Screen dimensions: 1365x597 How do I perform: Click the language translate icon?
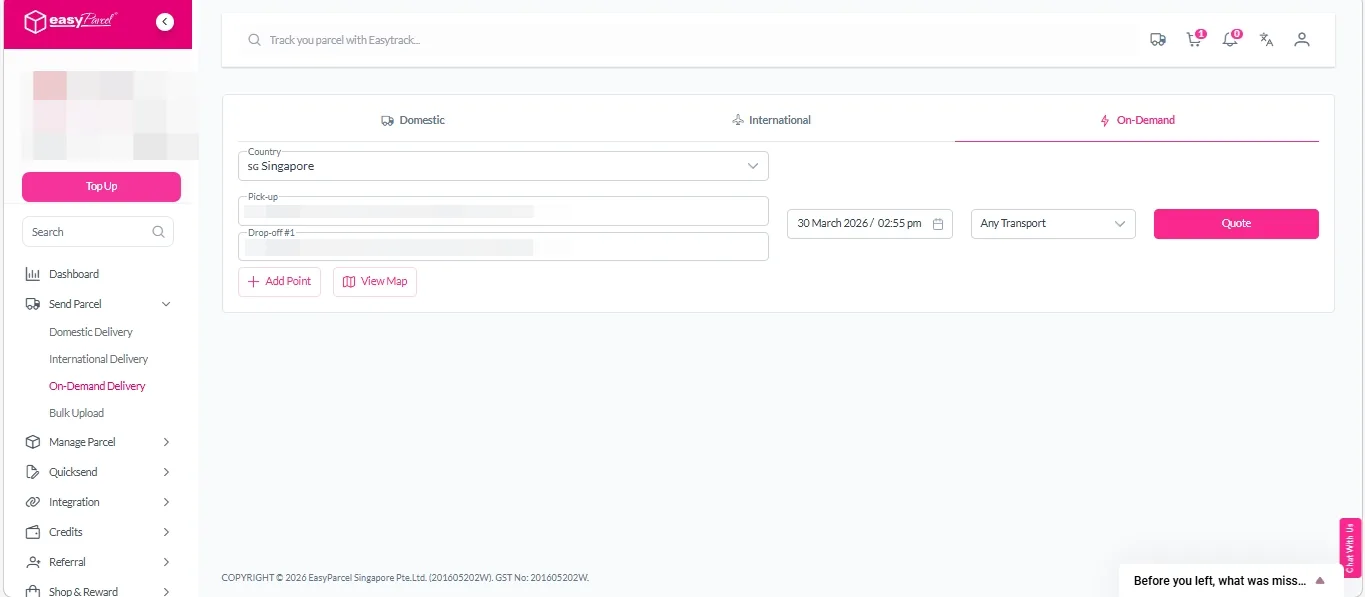(1266, 40)
